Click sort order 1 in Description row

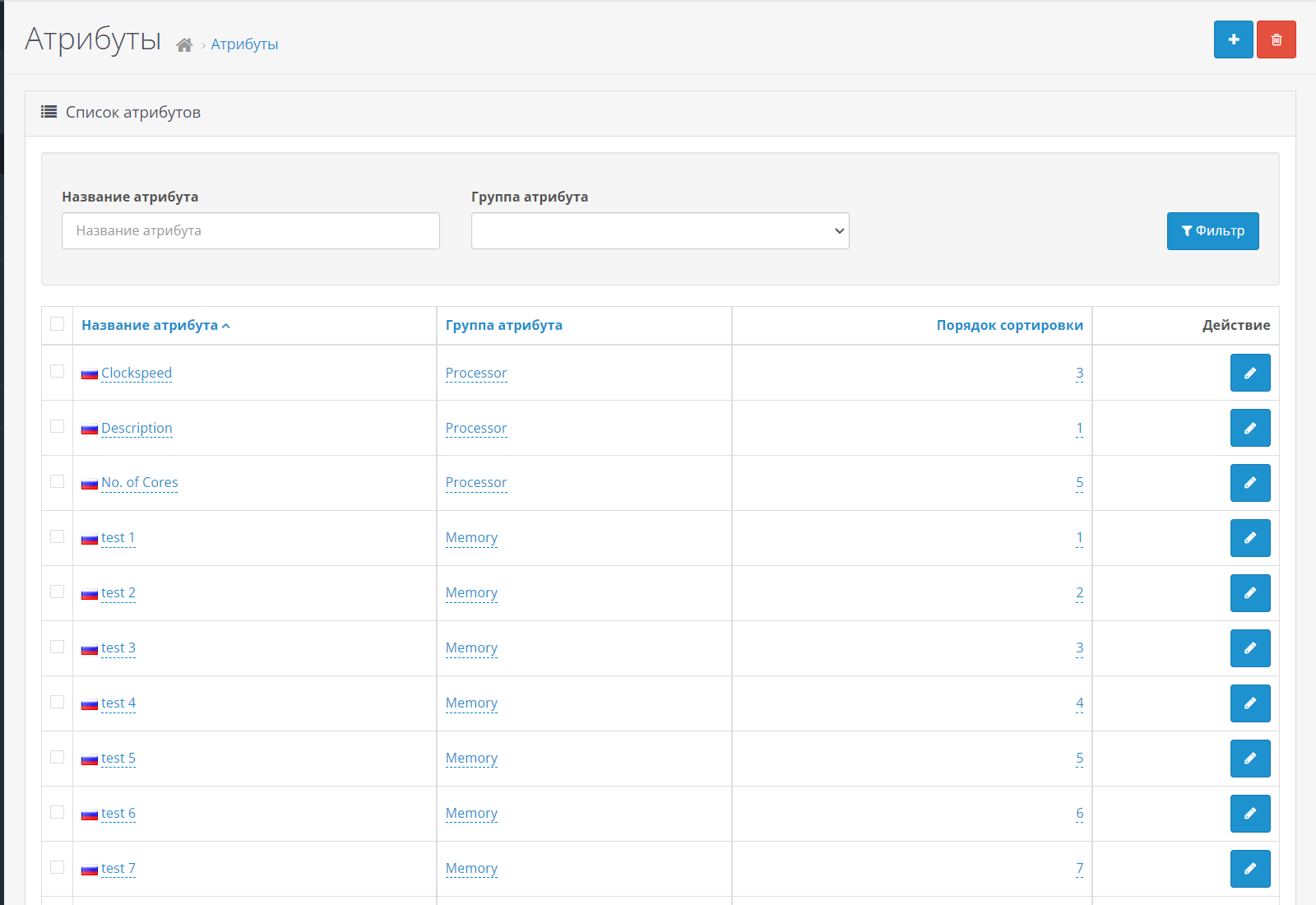1079,428
